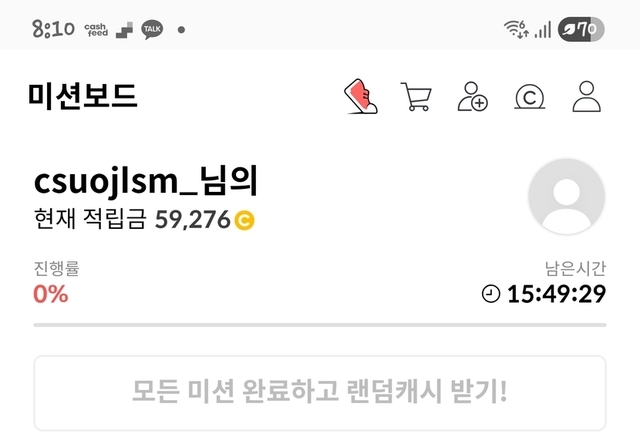640x440 pixels.
Task: Tap the invite friend icon
Action: click(472, 96)
